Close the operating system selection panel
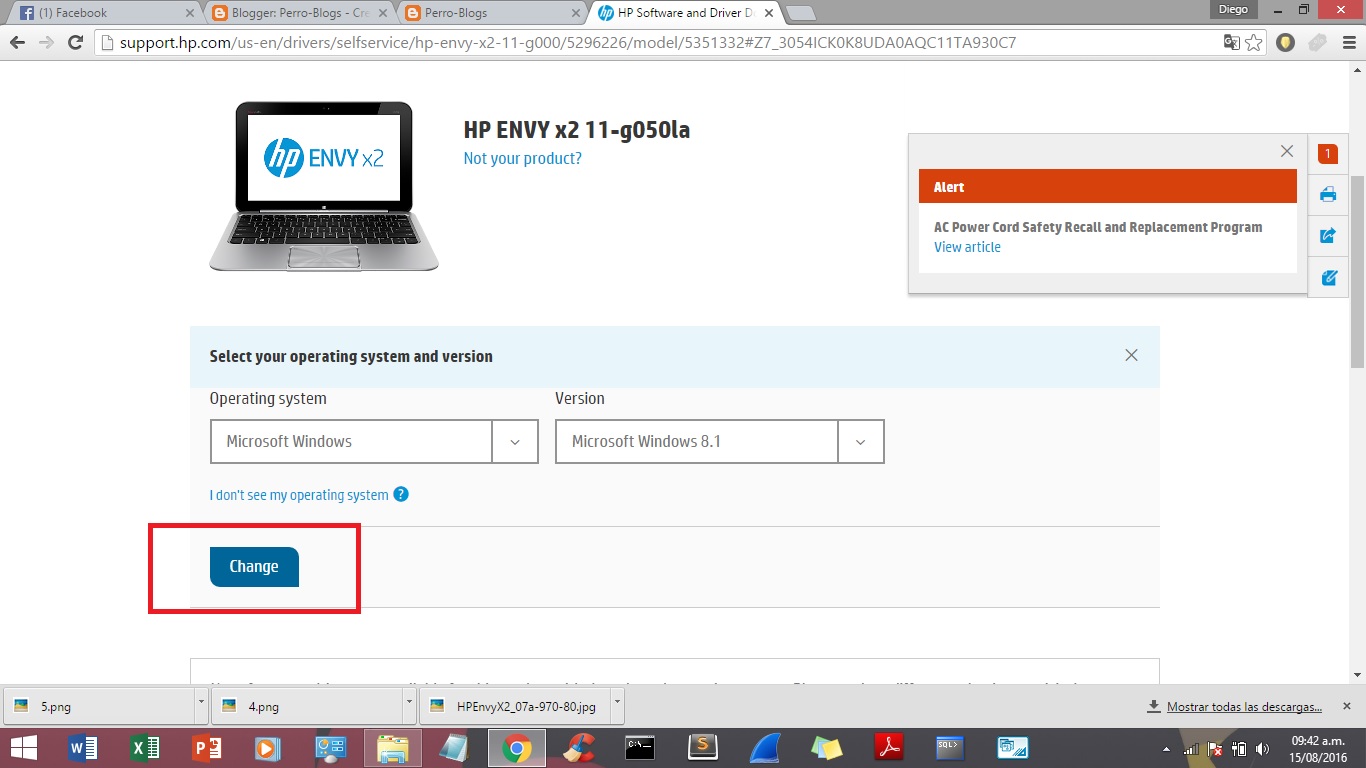 click(x=1131, y=355)
